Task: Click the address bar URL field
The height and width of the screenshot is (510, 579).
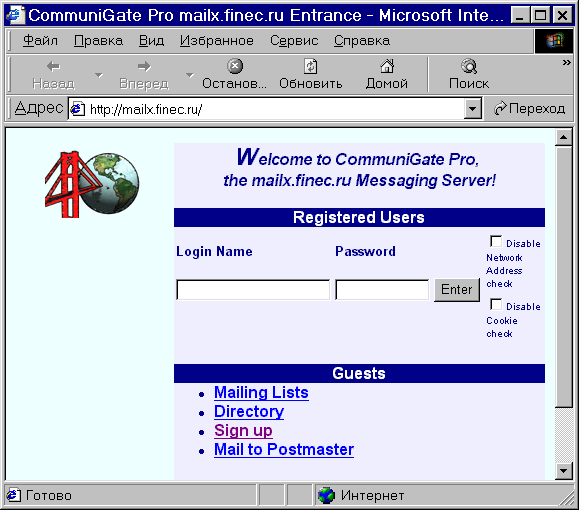Action: (x=275, y=109)
